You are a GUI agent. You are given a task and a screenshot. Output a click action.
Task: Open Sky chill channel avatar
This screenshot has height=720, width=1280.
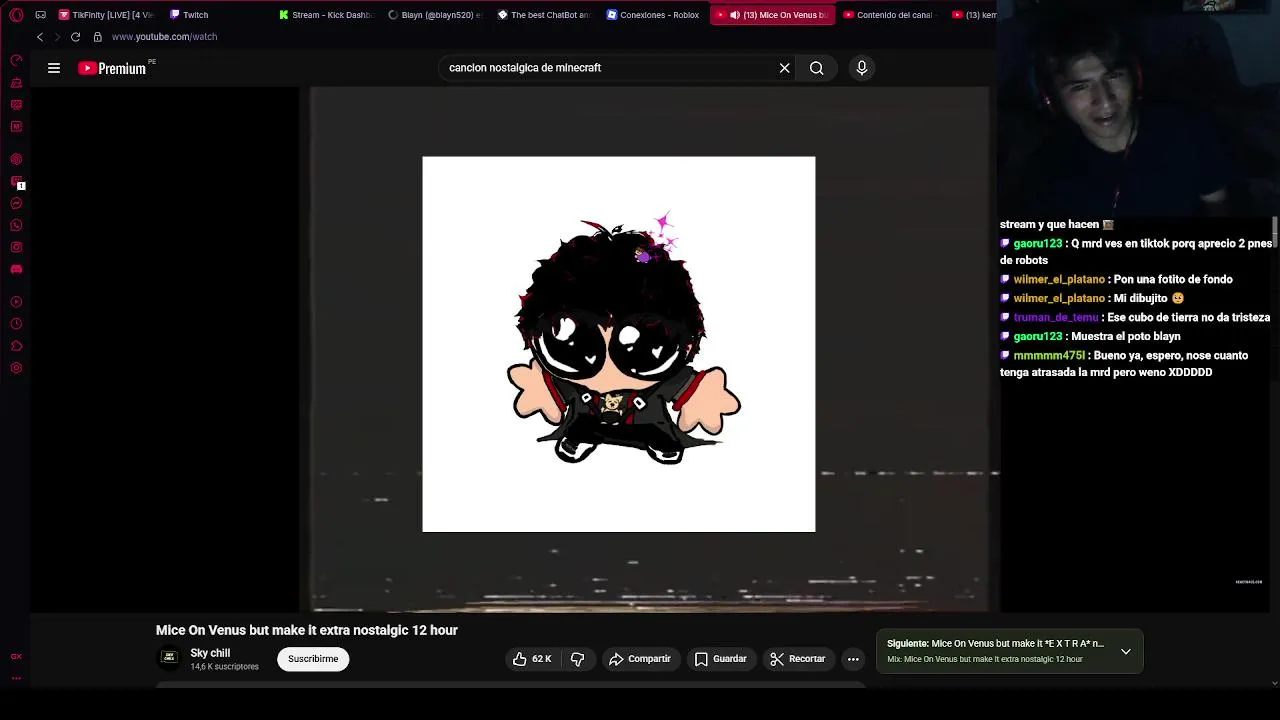[x=169, y=658]
